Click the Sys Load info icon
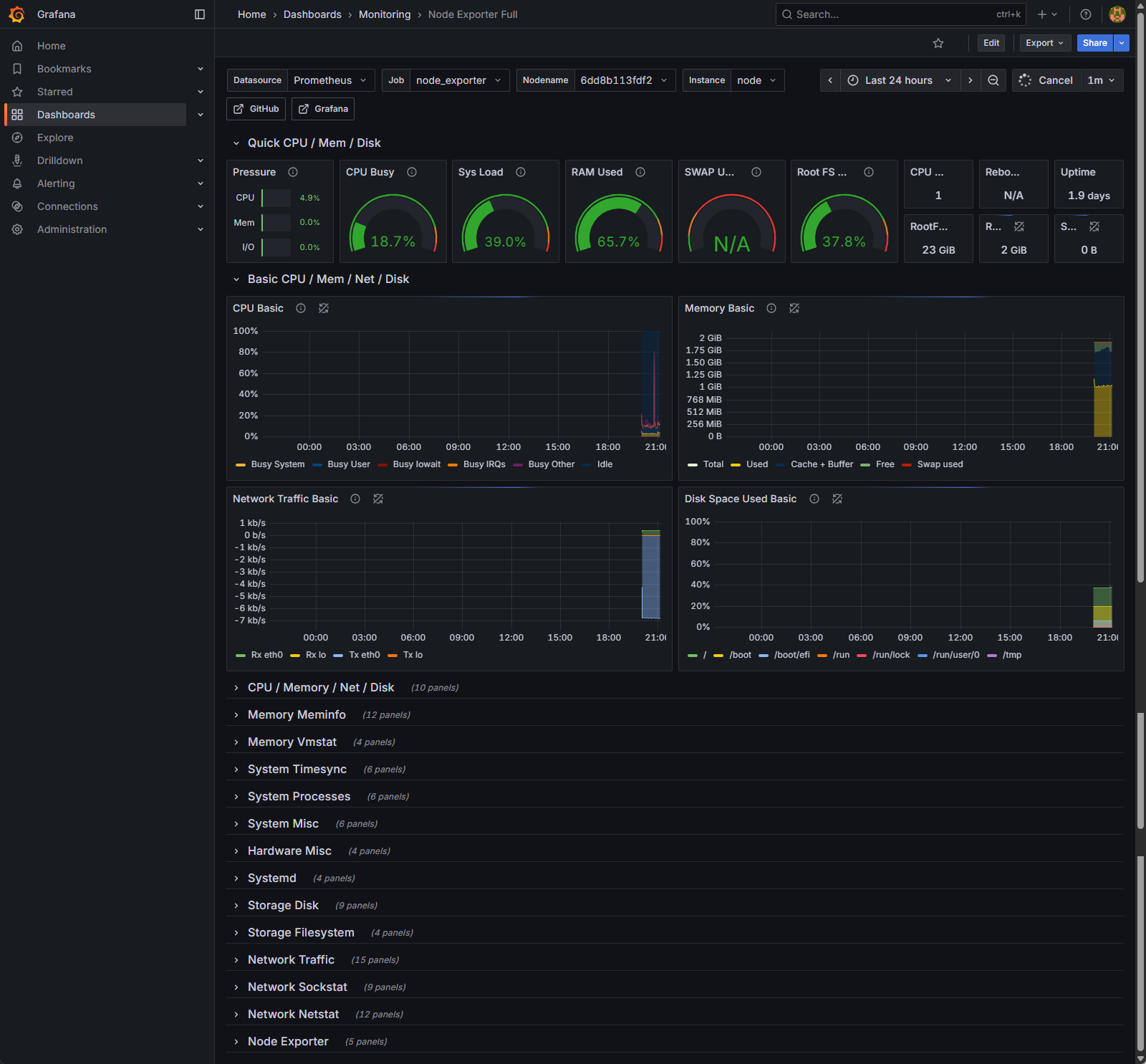 [521, 172]
